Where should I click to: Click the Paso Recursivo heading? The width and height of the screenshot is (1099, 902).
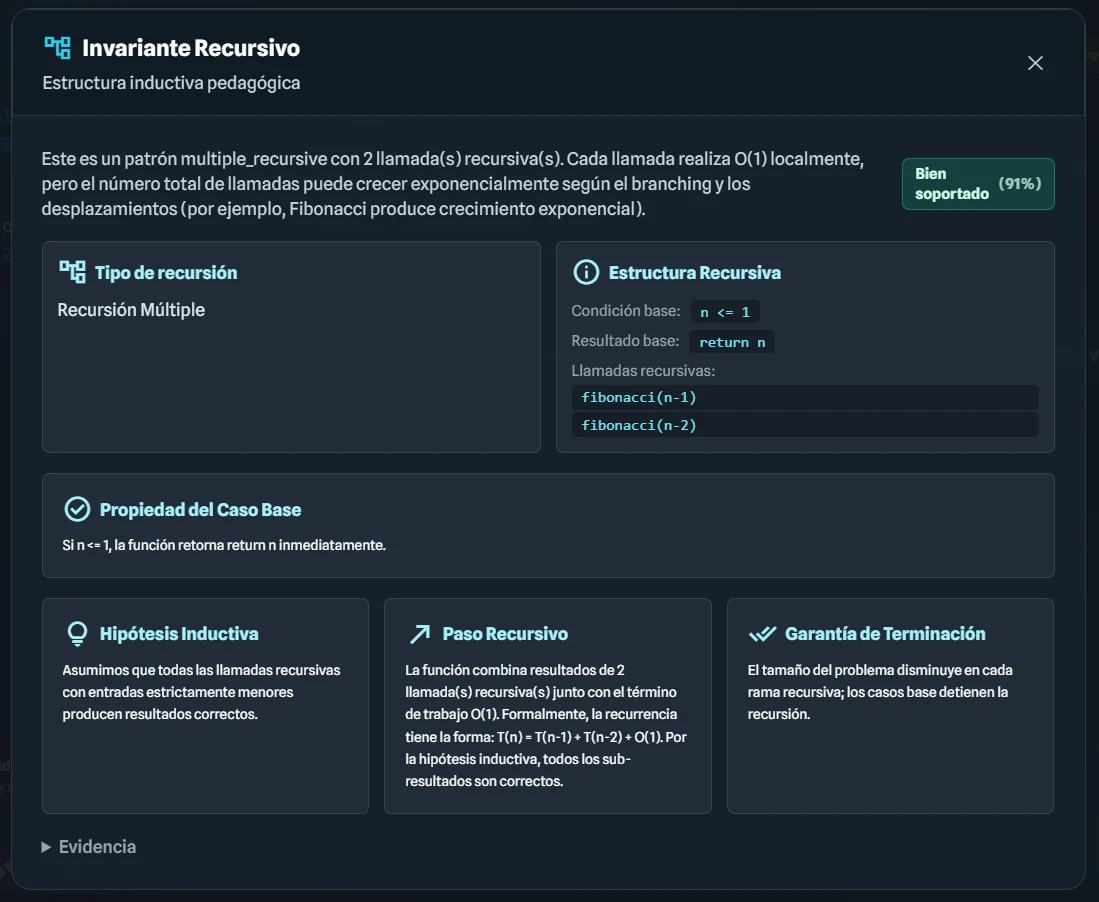tap(505, 634)
